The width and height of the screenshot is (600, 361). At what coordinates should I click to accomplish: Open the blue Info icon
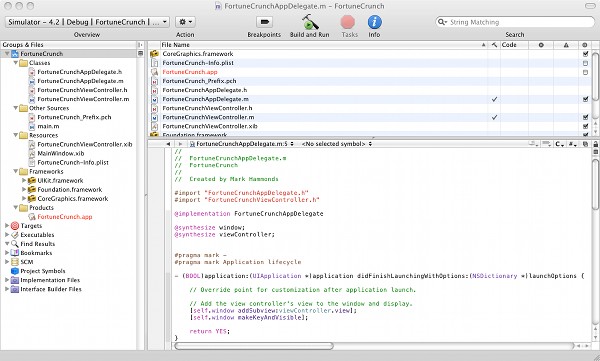[x=375, y=22]
